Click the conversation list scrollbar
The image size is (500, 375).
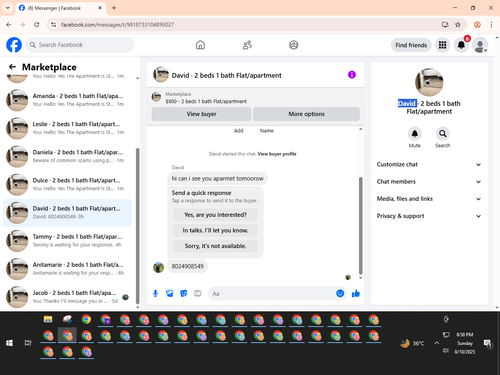[x=138, y=227]
